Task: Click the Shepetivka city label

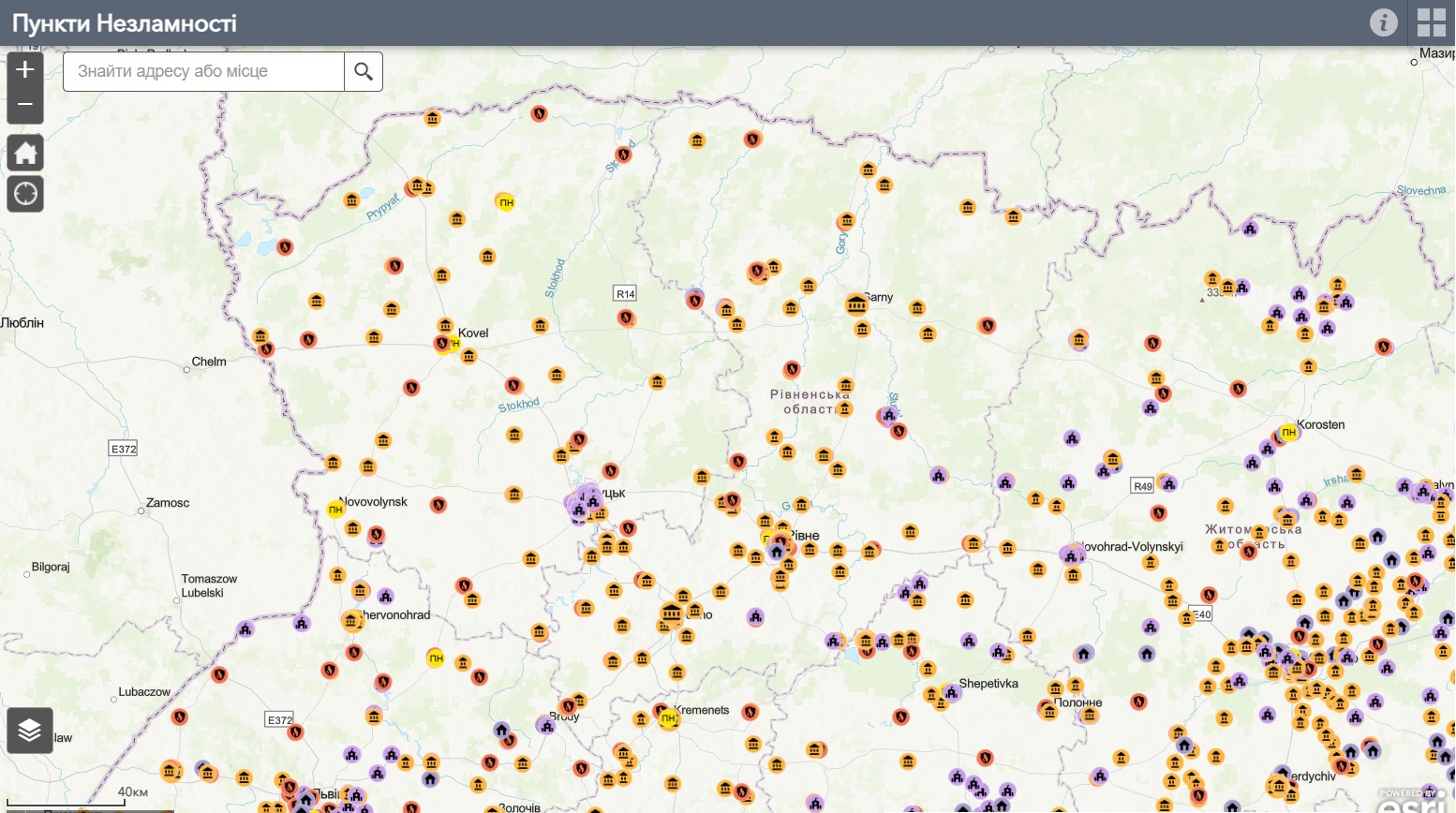Action: (x=988, y=684)
